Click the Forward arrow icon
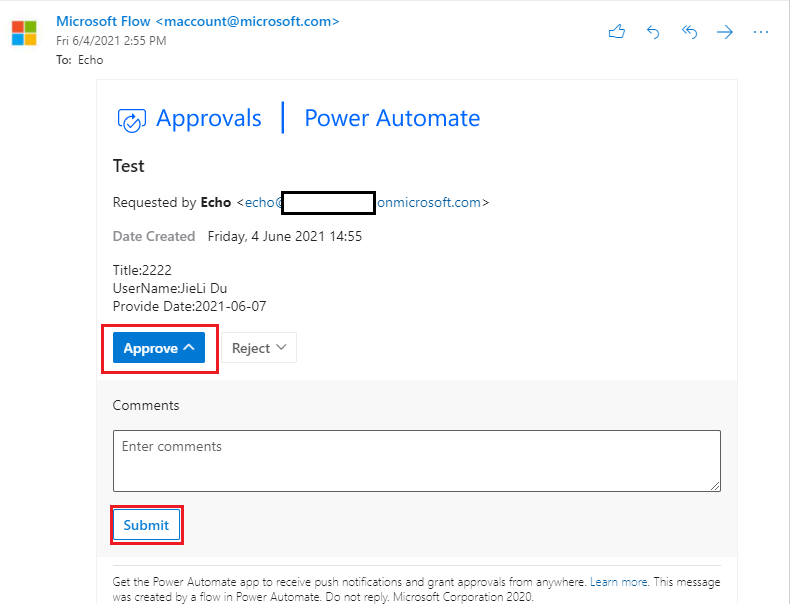 (x=725, y=33)
